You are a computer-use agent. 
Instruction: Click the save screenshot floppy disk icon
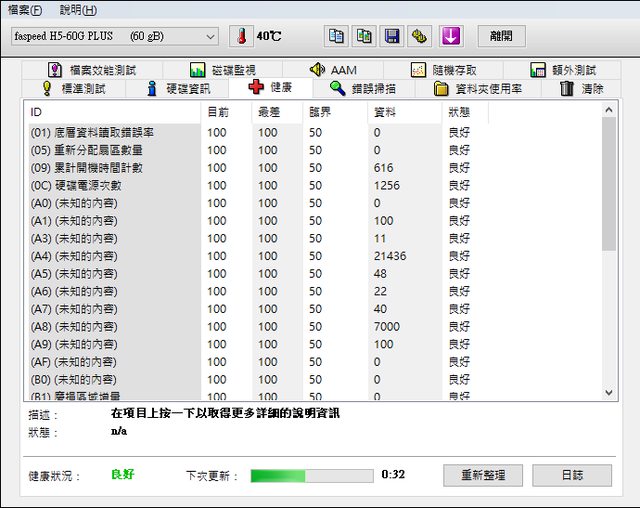tap(393, 36)
